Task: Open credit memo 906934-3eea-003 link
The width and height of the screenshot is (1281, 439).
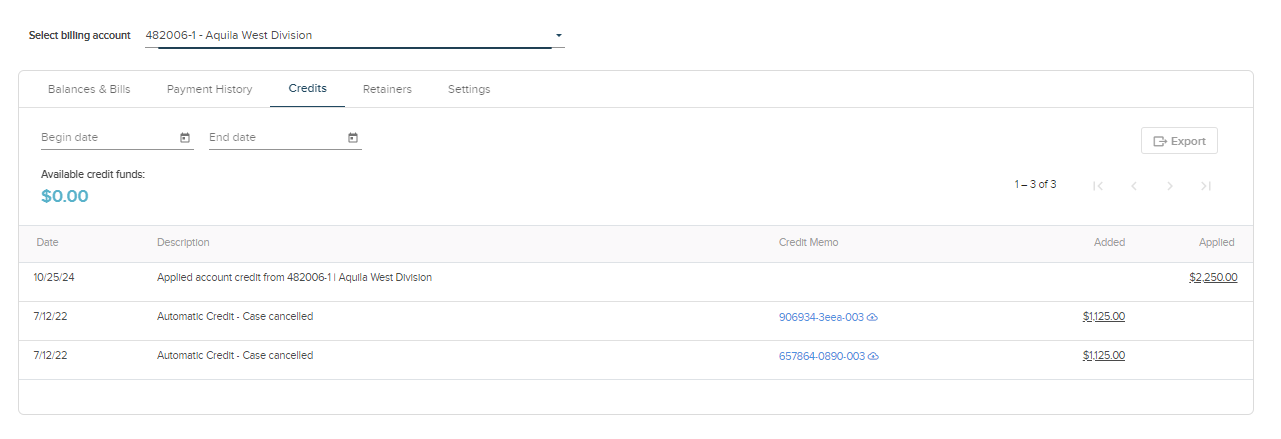Action: pyautogui.click(x=820, y=317)
